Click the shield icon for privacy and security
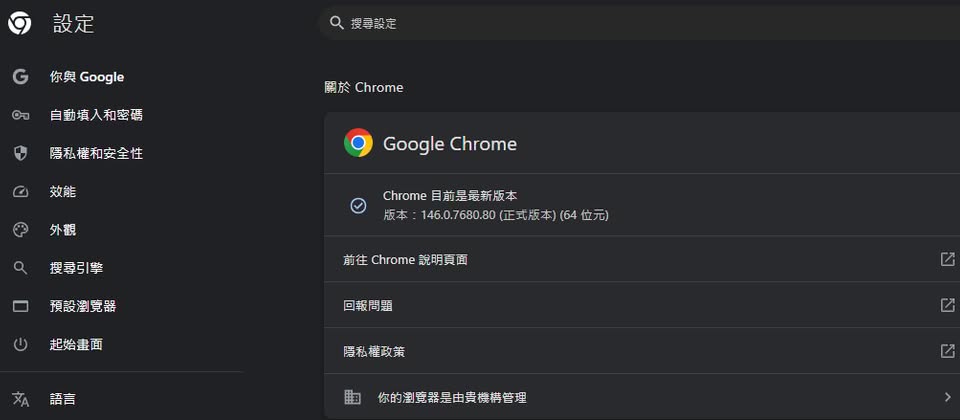 20,153
